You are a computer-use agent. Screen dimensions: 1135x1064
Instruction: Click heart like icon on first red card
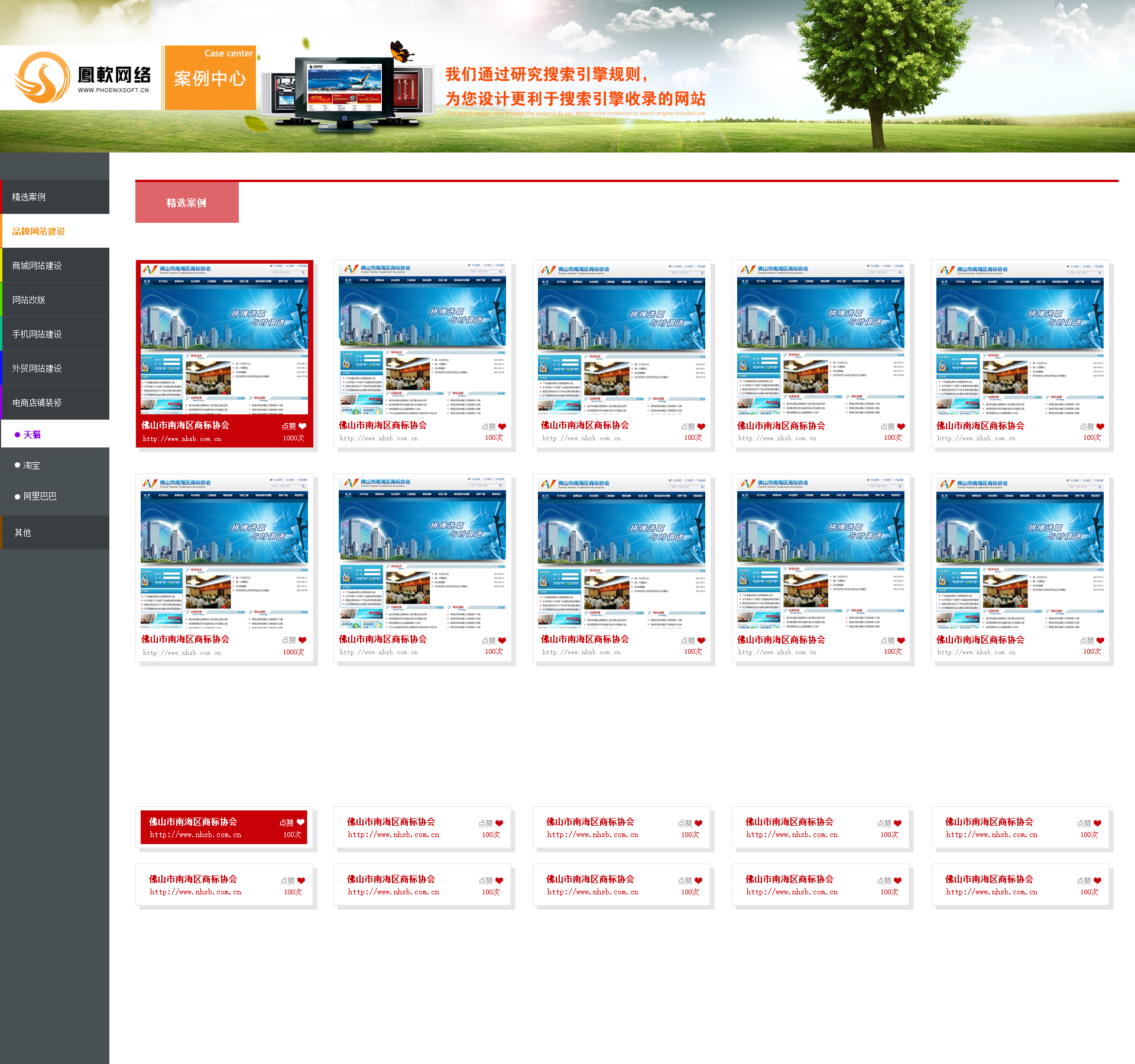pyautogui.click(x=303, y=426)
